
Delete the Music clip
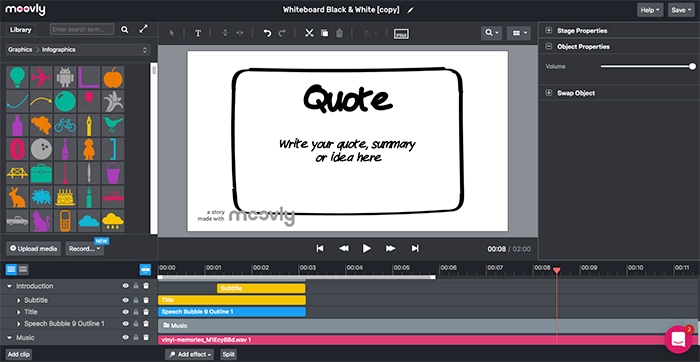point(146,338)
